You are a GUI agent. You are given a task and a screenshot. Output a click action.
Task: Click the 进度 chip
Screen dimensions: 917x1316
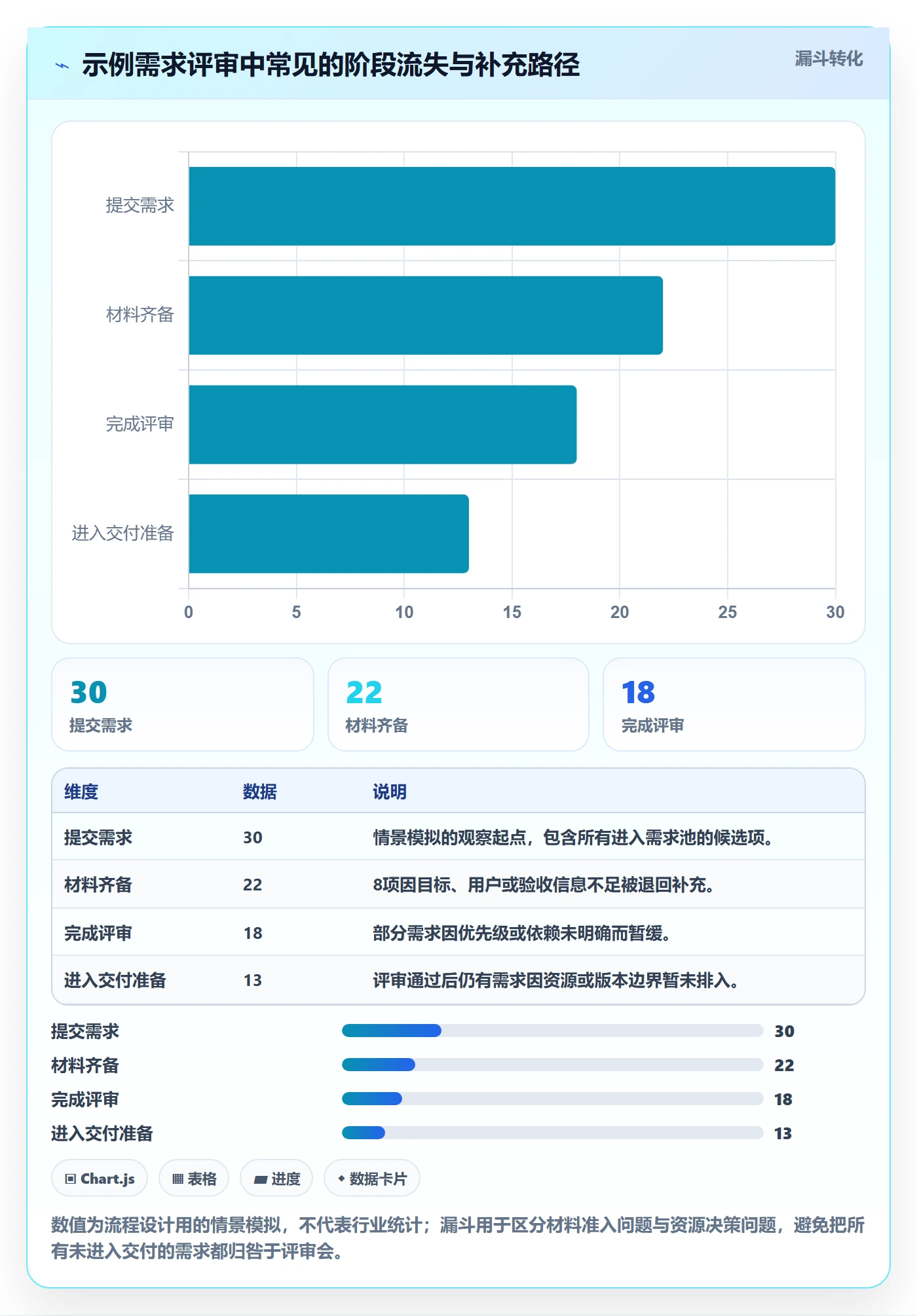pyautogui.click(x=276, y=1179)
